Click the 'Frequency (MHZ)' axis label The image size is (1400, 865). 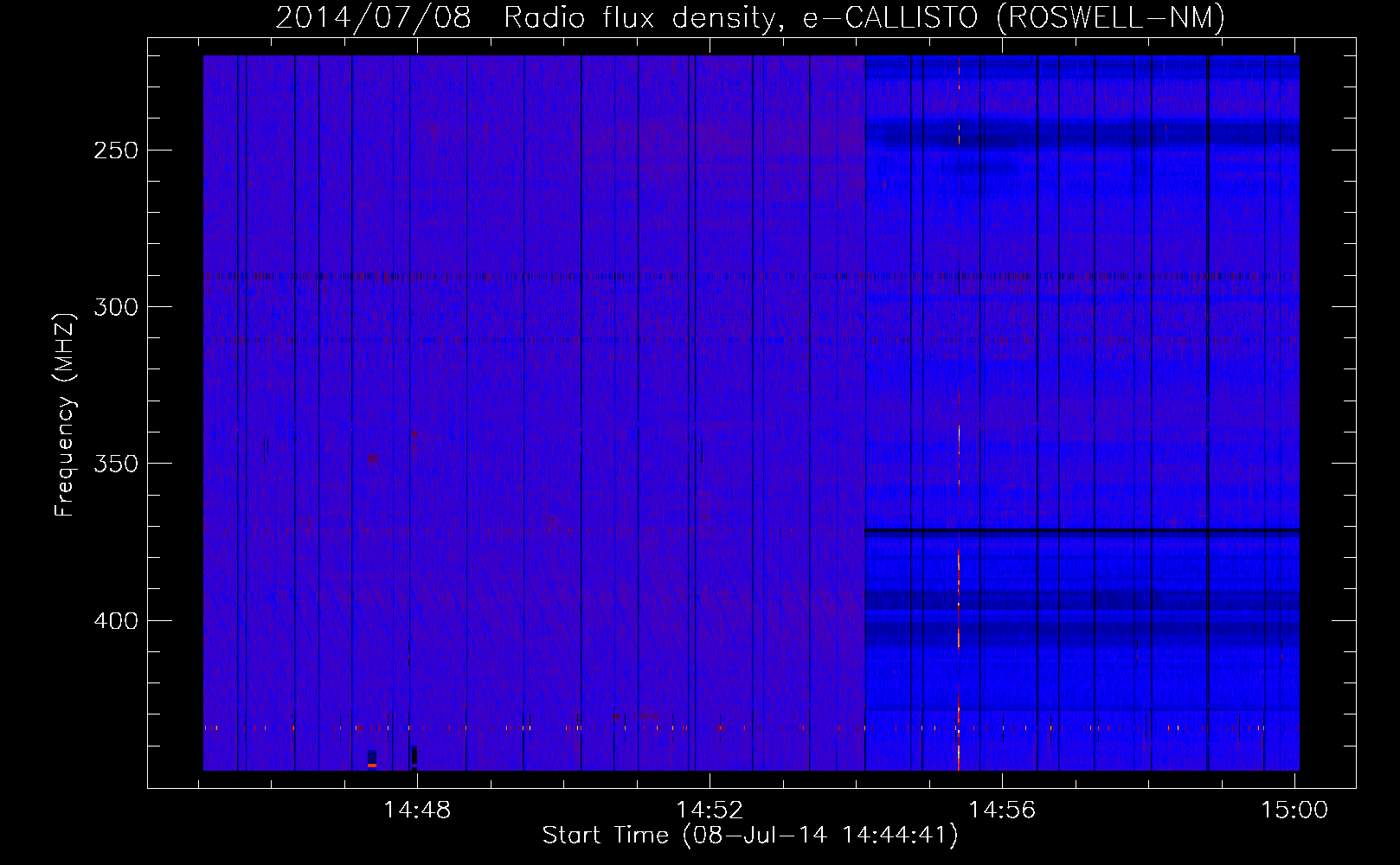pos(65,414)
